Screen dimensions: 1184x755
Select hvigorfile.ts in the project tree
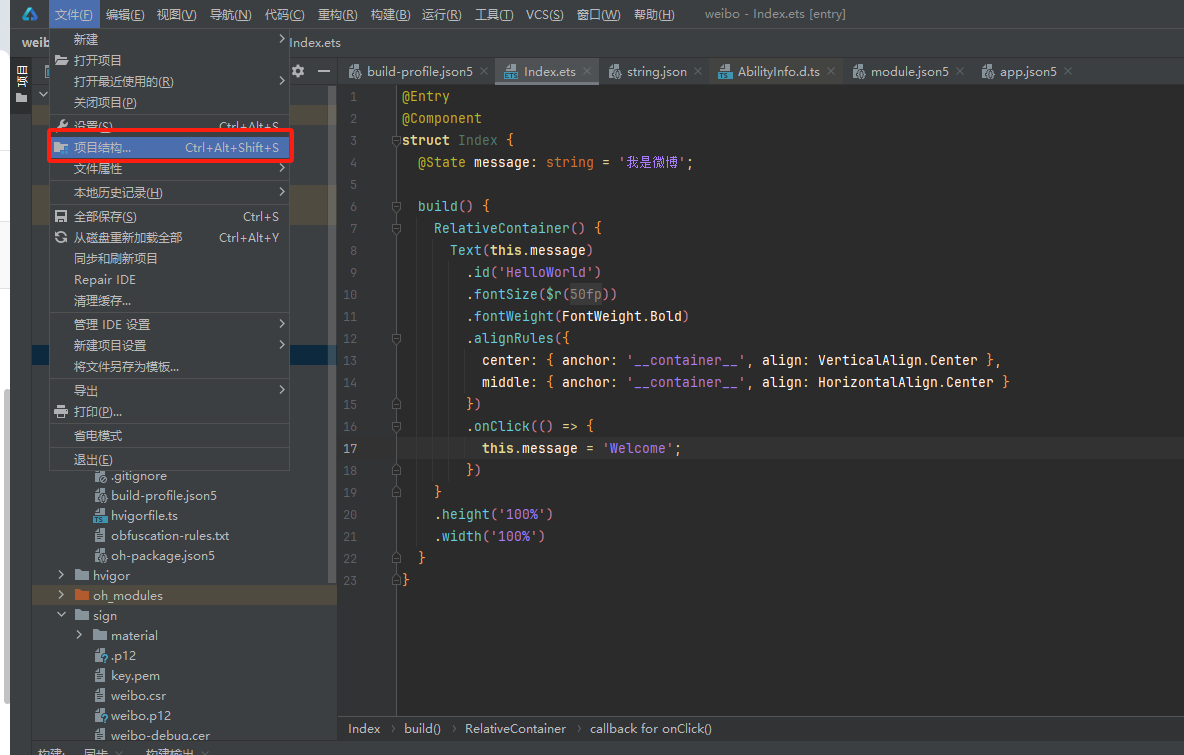(x=144, y=516)
